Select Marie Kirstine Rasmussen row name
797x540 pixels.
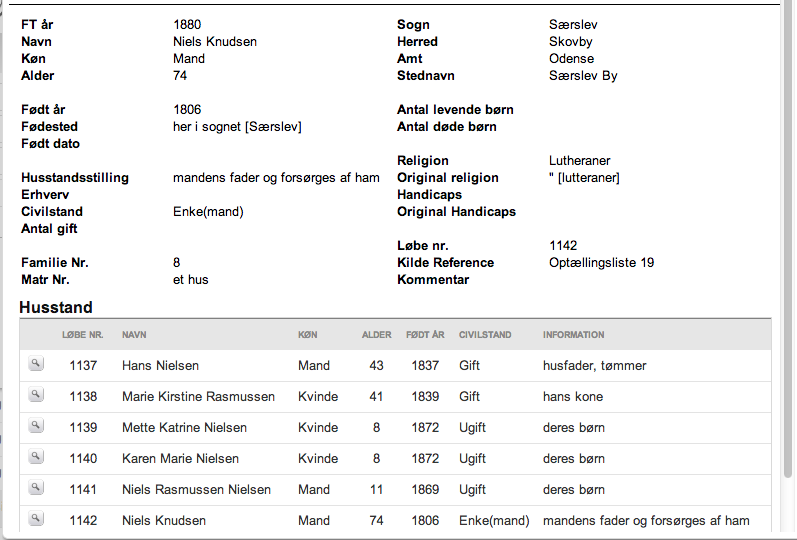(x=198, y=397)
